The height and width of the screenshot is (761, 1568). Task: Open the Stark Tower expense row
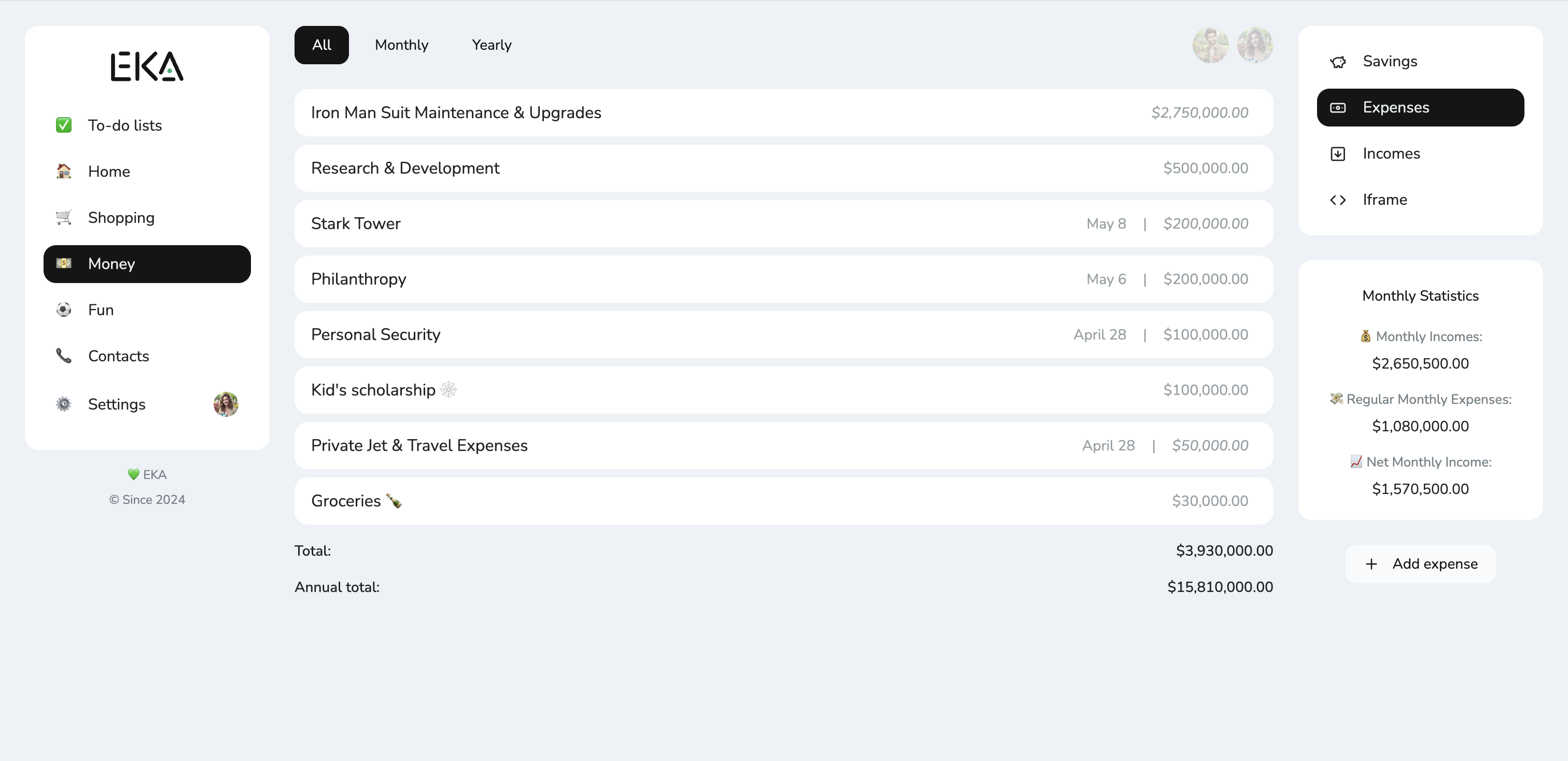click(783, 223)
